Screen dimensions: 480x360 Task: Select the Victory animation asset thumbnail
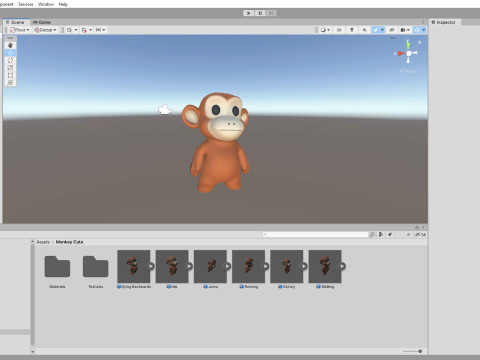coord(287,266)
